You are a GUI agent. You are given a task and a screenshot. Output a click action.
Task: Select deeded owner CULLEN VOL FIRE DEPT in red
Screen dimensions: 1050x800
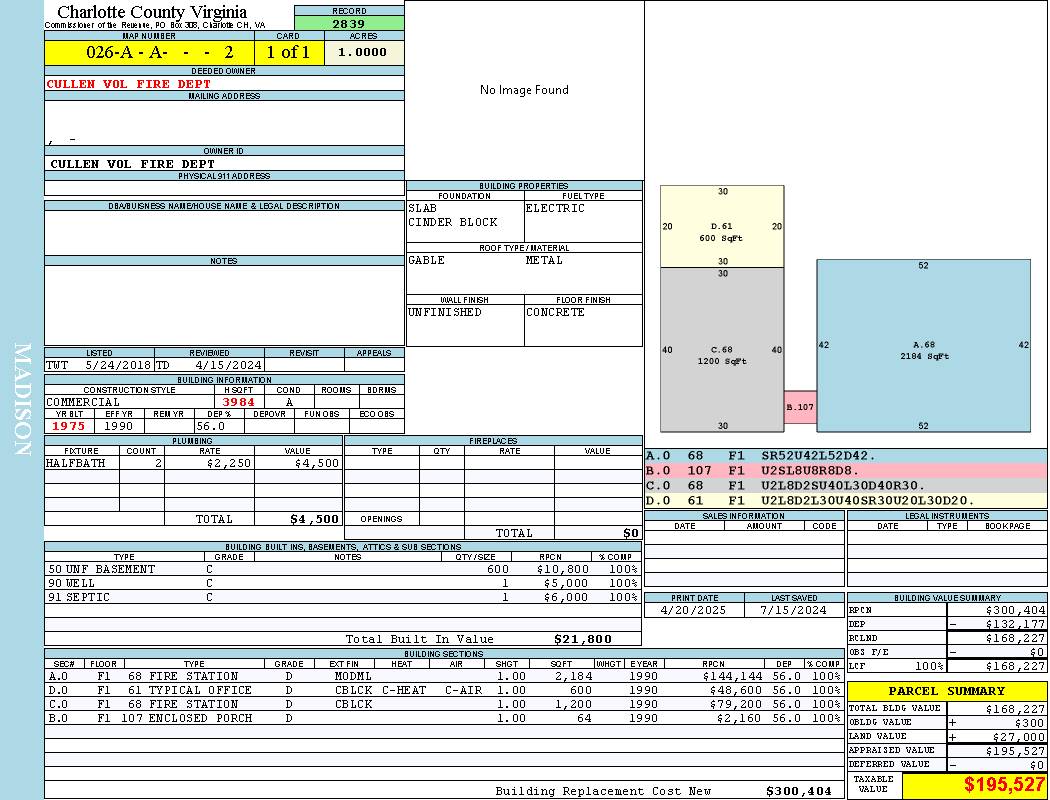click(129, 84)
